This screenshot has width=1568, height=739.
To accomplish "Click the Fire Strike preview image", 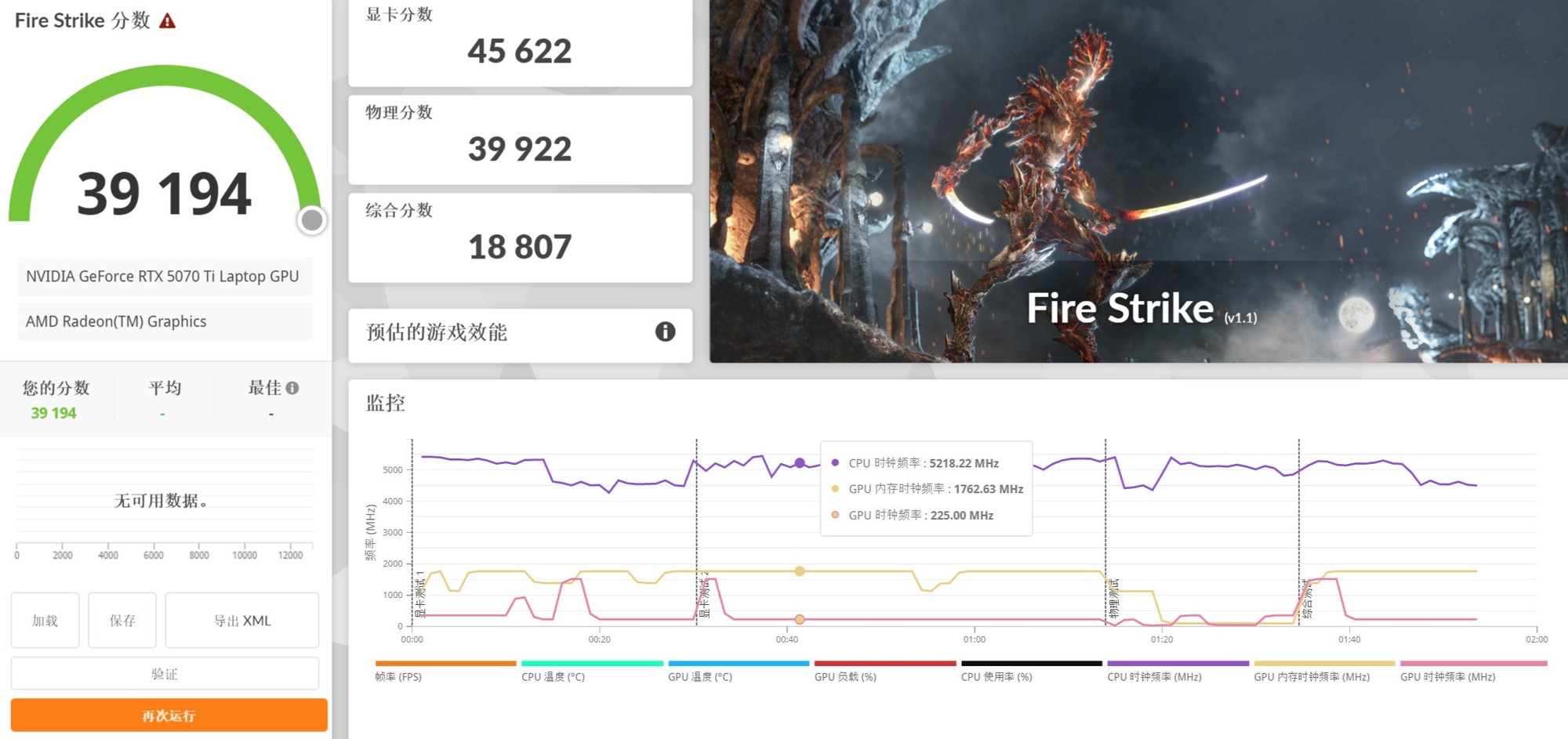I will click(x=1138, y=181).
